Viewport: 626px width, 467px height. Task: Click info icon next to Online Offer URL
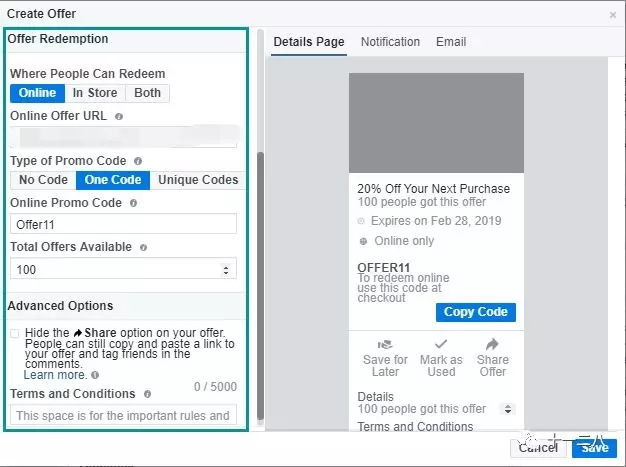[119, 116]
